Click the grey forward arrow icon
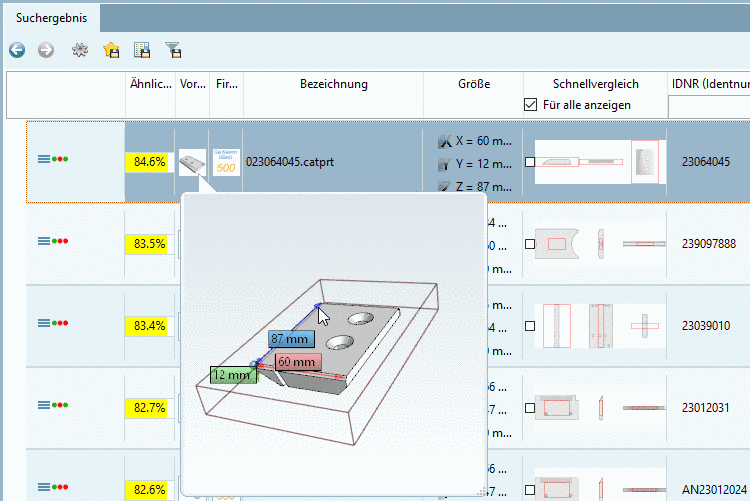The width and height of the screenshot is (750, 501). 46,50
